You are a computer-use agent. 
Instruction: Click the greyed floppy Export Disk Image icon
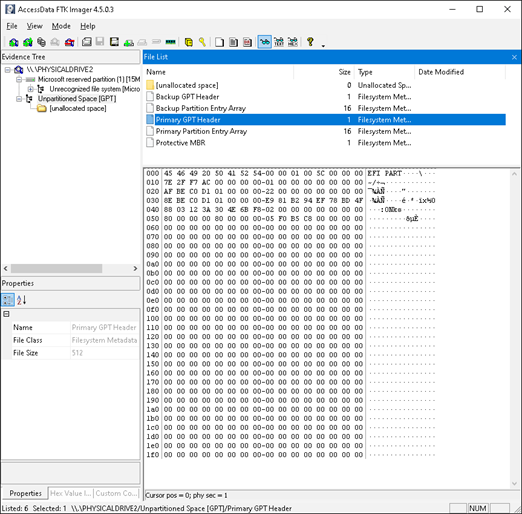pos(100,42)
